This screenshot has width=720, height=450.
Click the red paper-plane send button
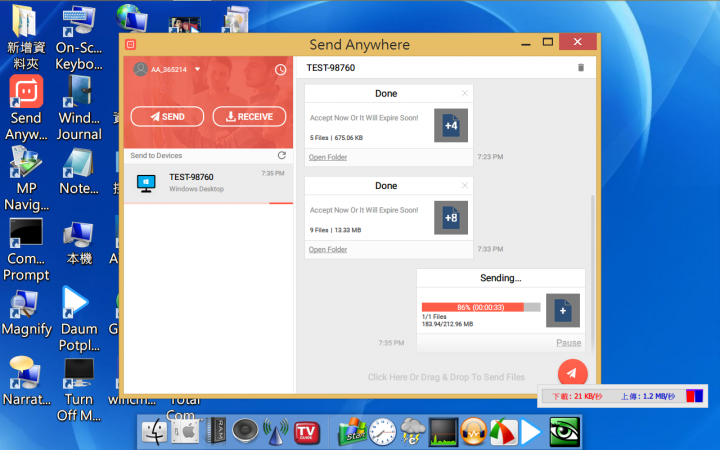[x=573, y=373]
